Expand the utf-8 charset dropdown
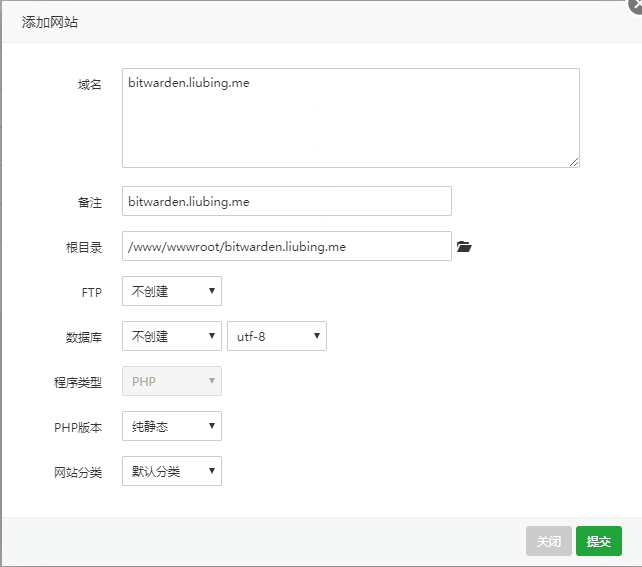This screenshot has height=567, width=642. 276,336
